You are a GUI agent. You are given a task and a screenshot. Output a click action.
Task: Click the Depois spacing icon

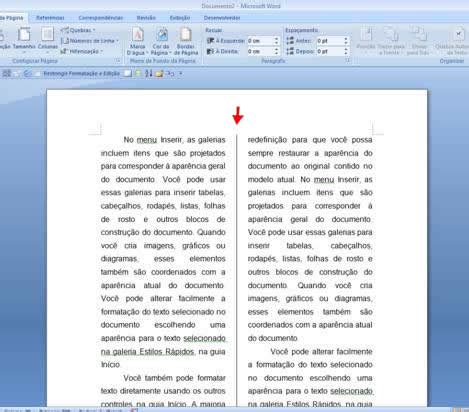point(290,51)
